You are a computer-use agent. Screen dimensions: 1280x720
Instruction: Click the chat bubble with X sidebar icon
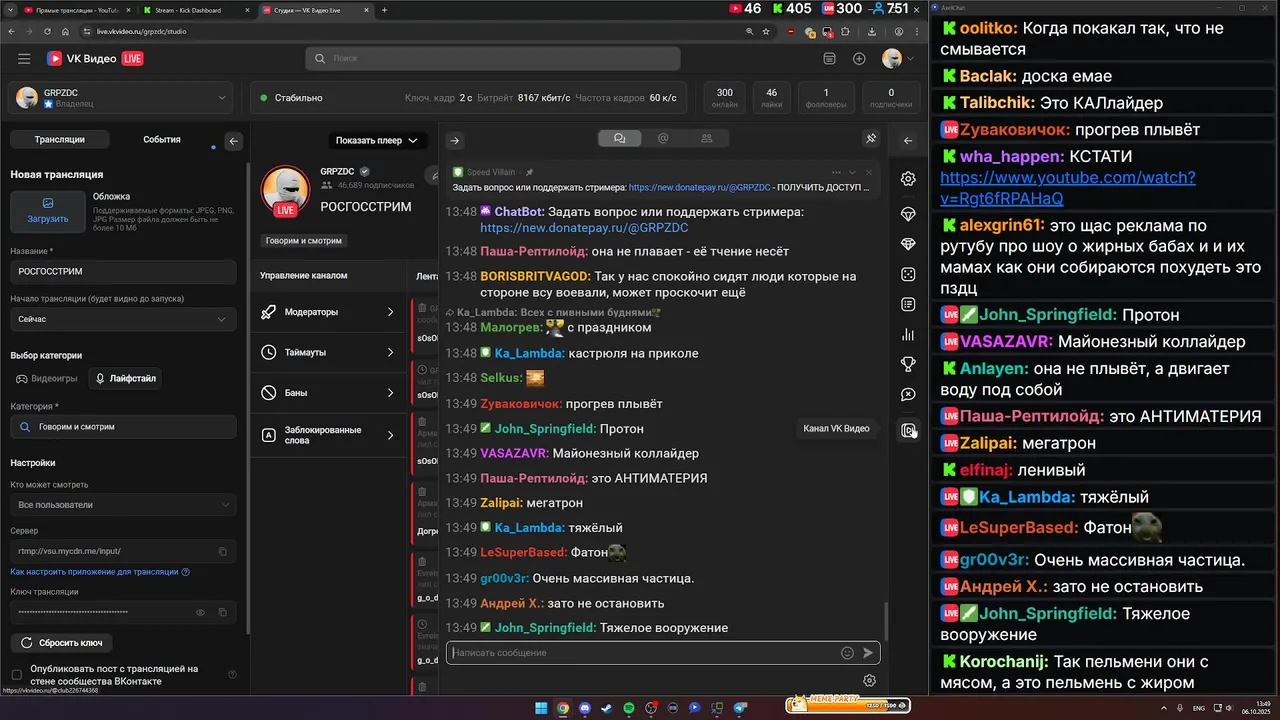(x=908, y=395)
